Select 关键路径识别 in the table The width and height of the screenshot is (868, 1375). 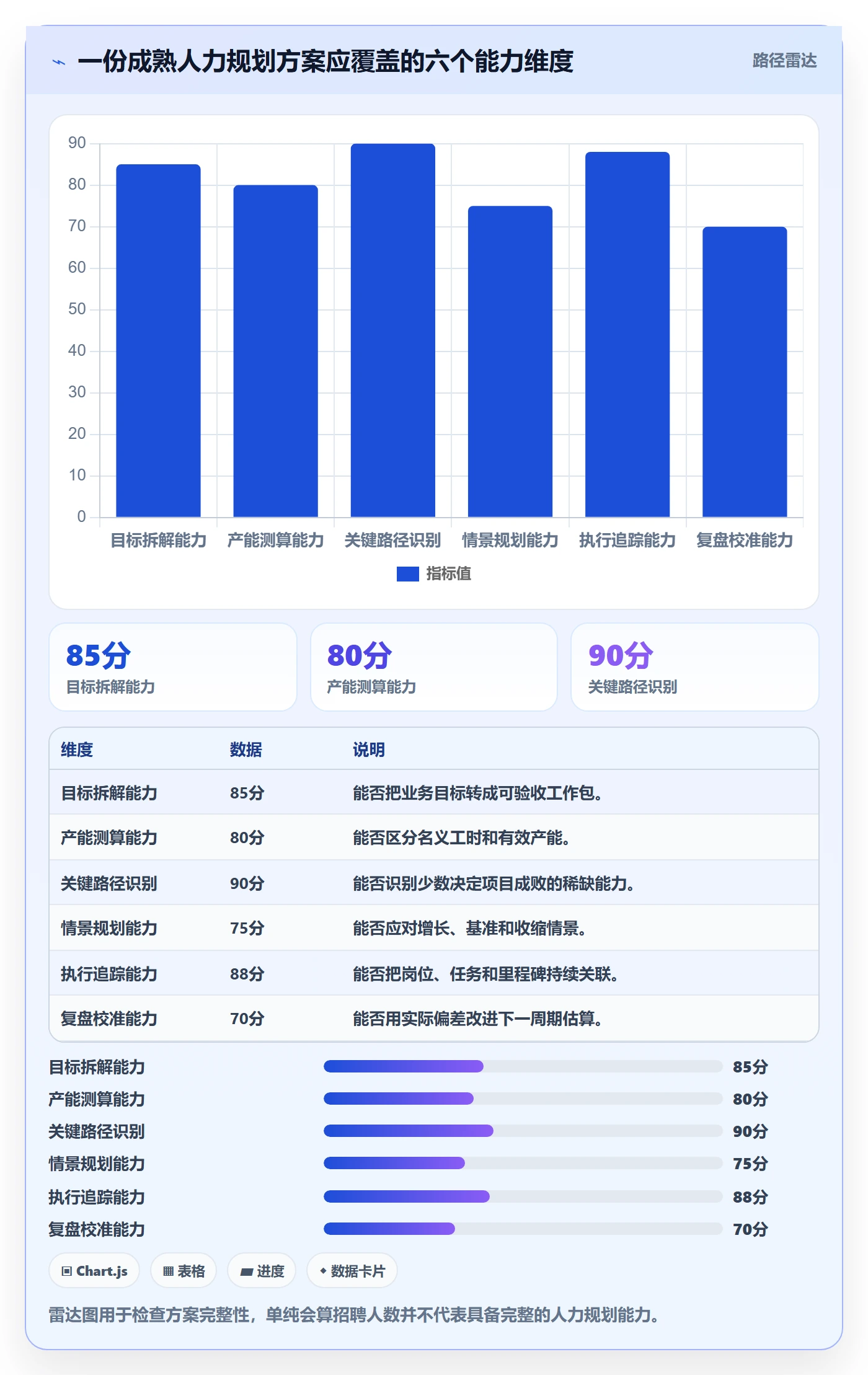(109, 883)
